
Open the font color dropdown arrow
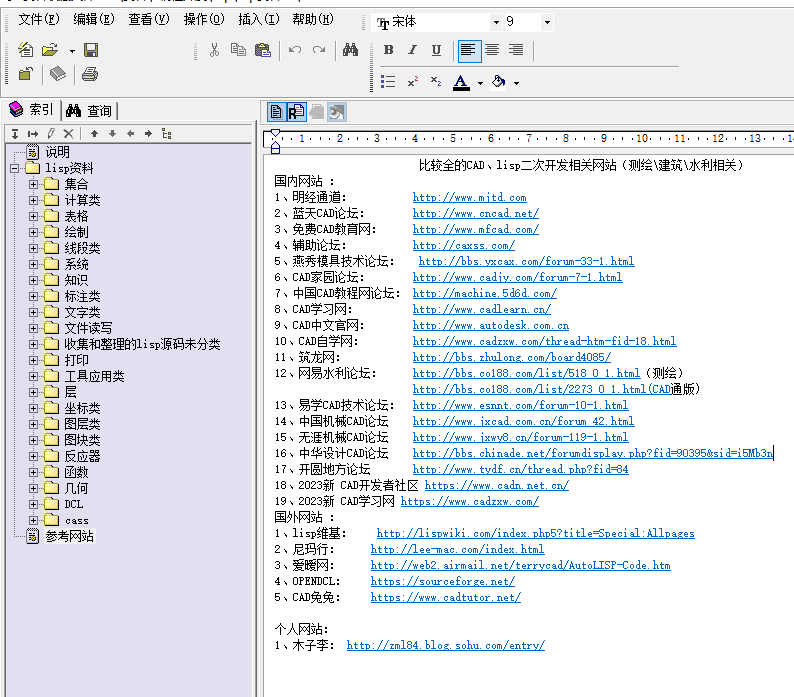point(480,83)
